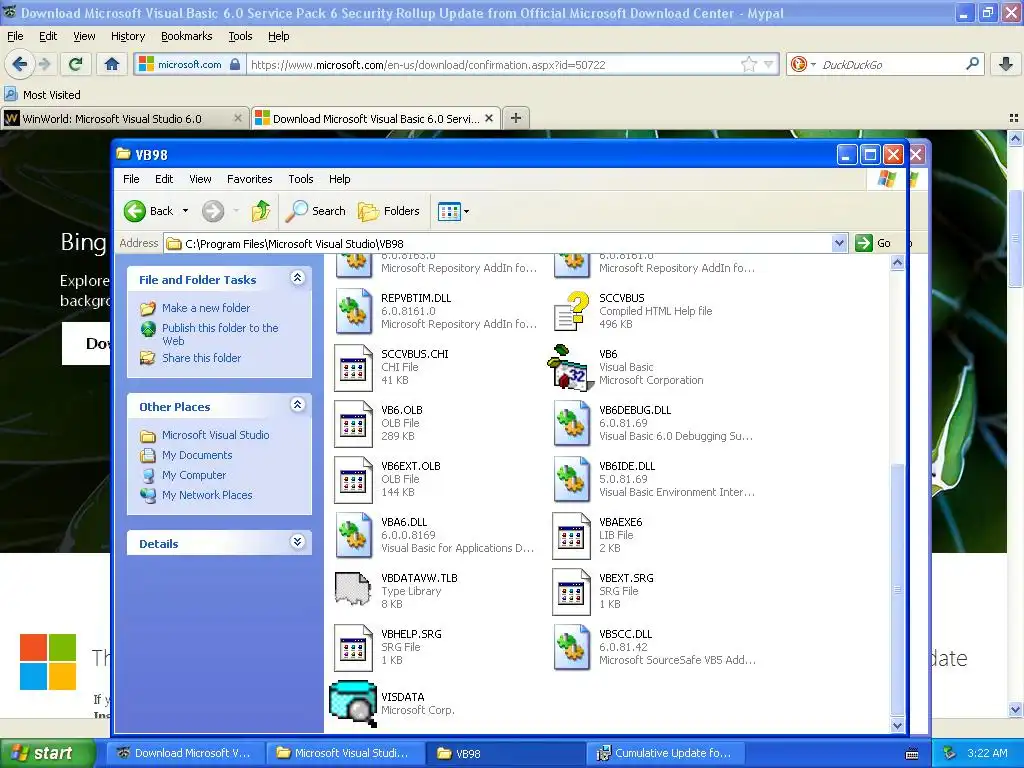The image size is (1024, 768).
Task: Open the Tools menu in VB98 window
Action: click(300, 179)
